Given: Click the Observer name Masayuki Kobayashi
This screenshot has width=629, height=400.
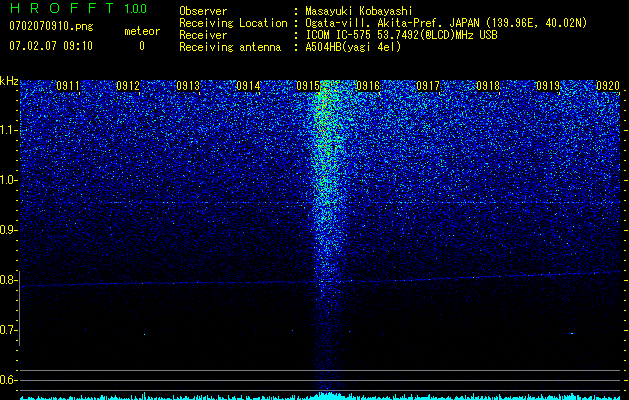Looking at the screenshot, I should coord(359,11).
